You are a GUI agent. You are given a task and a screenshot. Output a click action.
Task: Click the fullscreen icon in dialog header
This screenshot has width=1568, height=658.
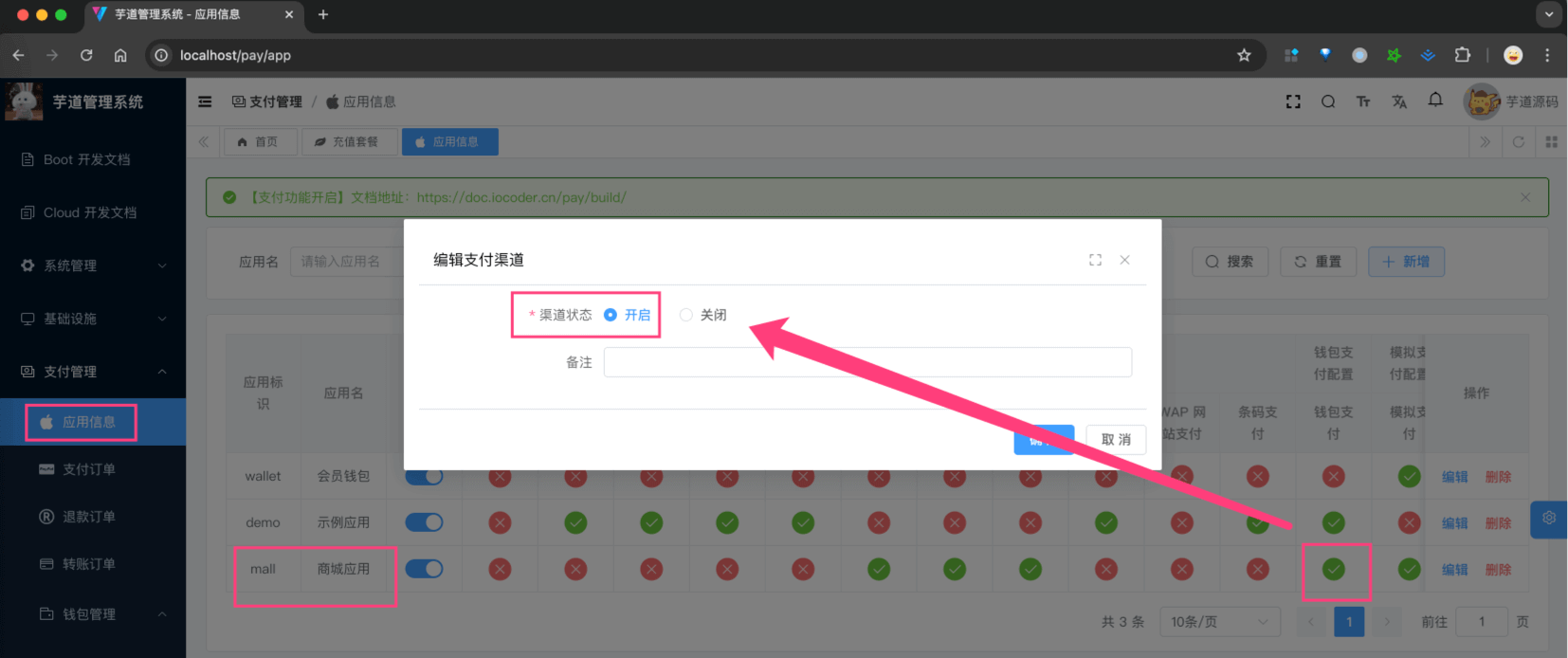1095,260
